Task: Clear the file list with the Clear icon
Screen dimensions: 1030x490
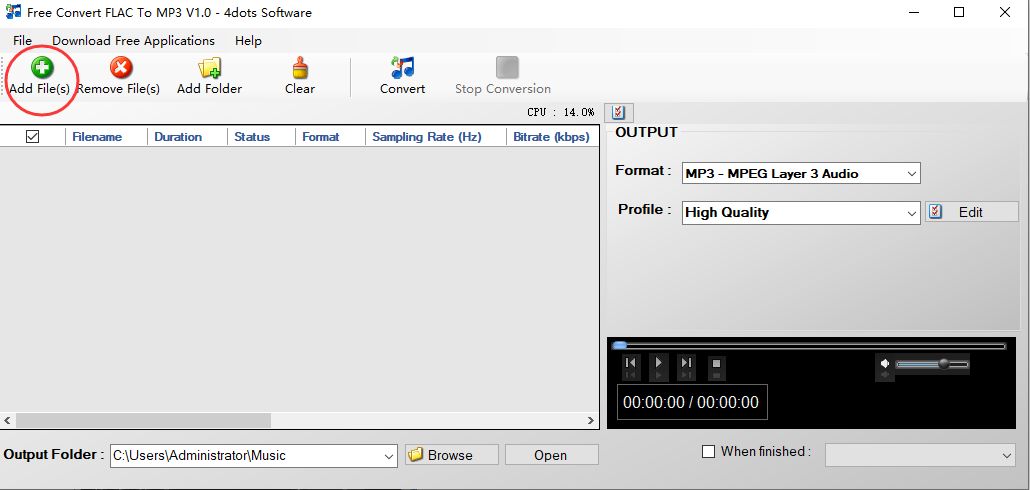Action: pyautogui.click(x=300, y=67)
